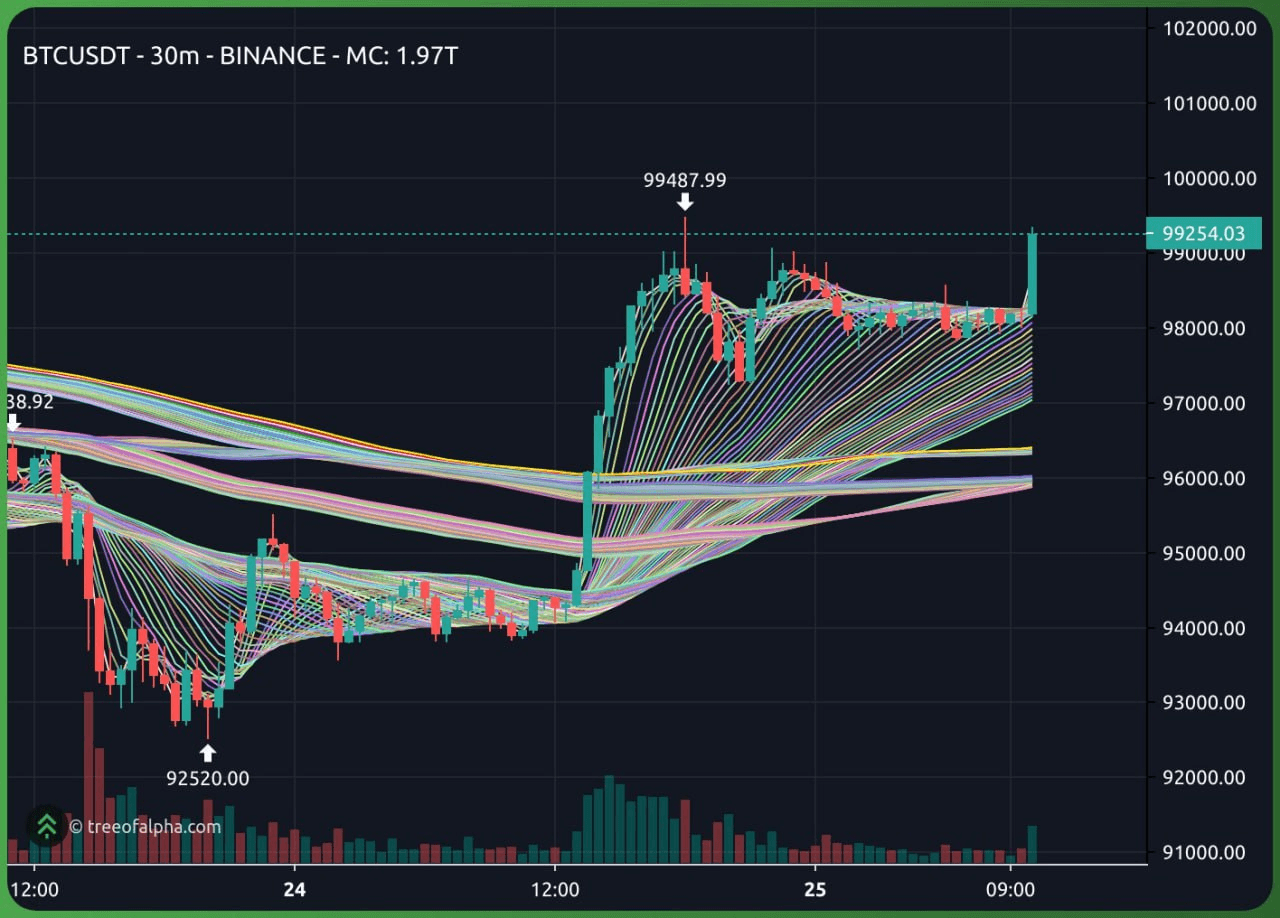Click the BTCUSDT - 30m - BINANCE chart title
1280x918 pixels.
pyautogui.click(x=240, y=56)
